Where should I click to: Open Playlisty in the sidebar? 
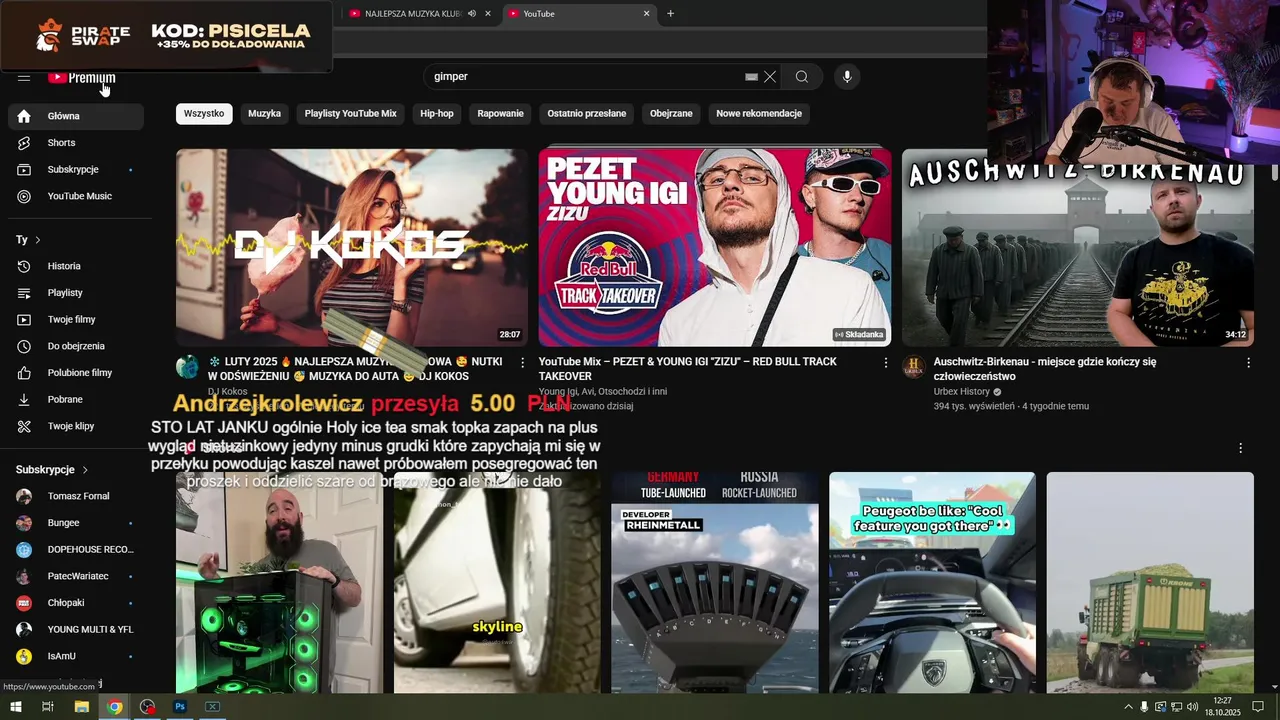(76, 293)
